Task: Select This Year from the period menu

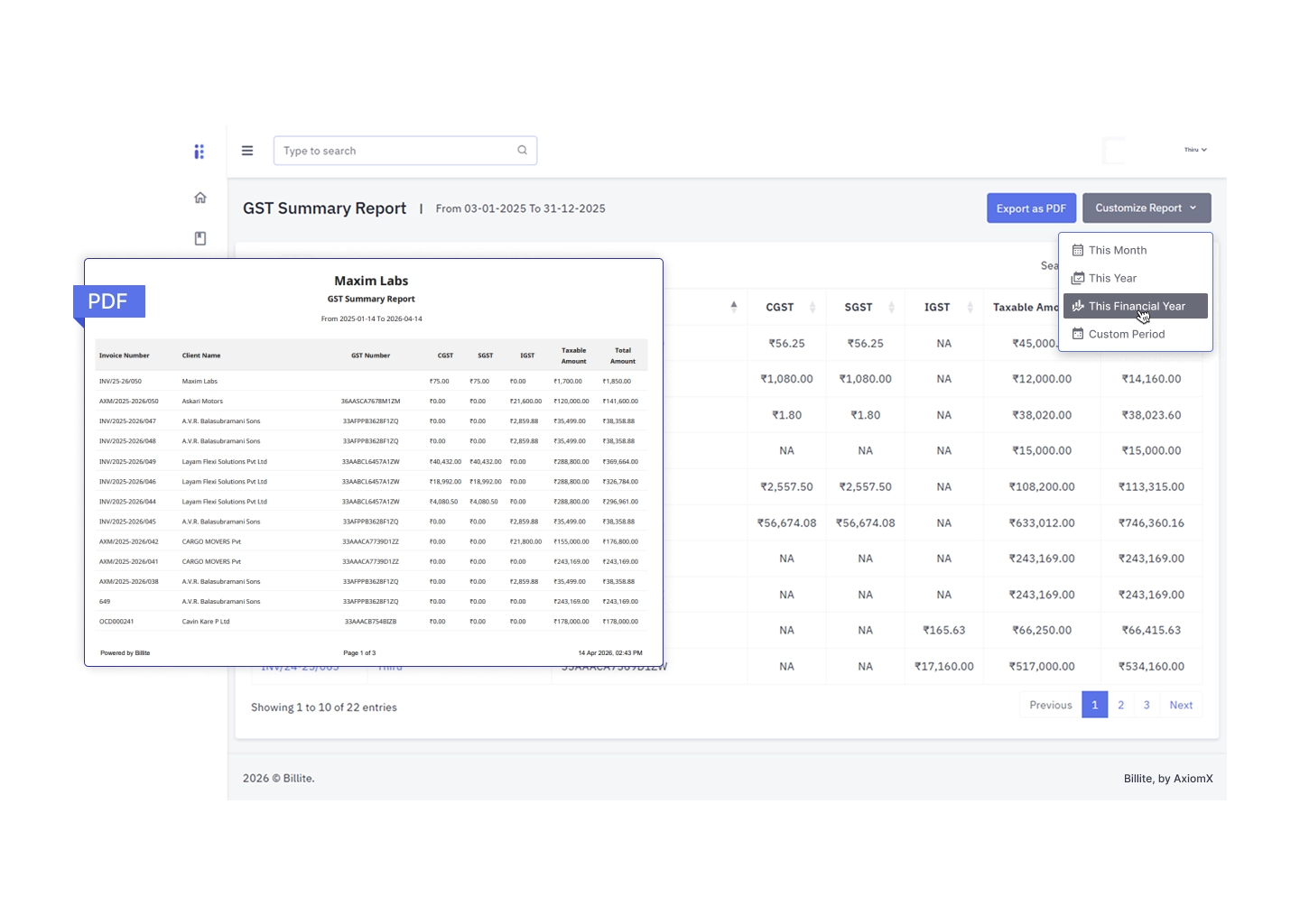Action: coord(1112,278)
